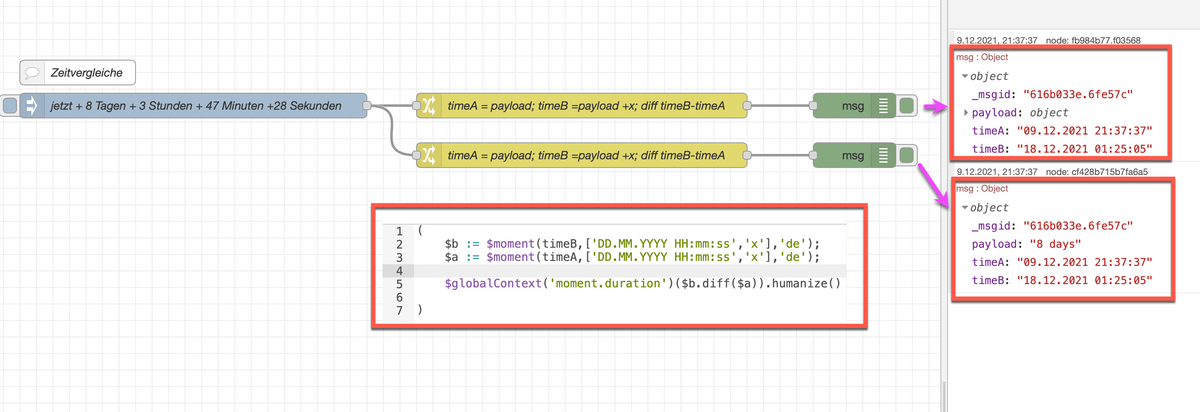
Task: Click first 'msg : Object' label in debug
Action: pyautogui.click(x=983, y=58)
